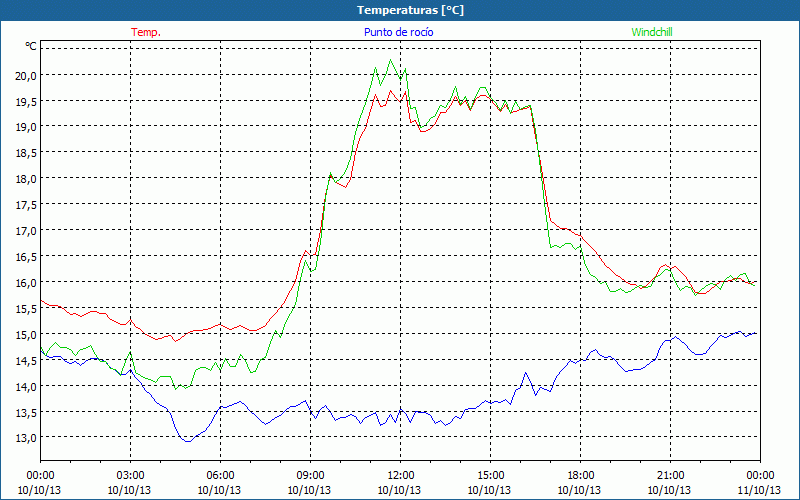800x500 pixels.
Task: Click the "15,5" y-axis value
Action: (27, 309)
